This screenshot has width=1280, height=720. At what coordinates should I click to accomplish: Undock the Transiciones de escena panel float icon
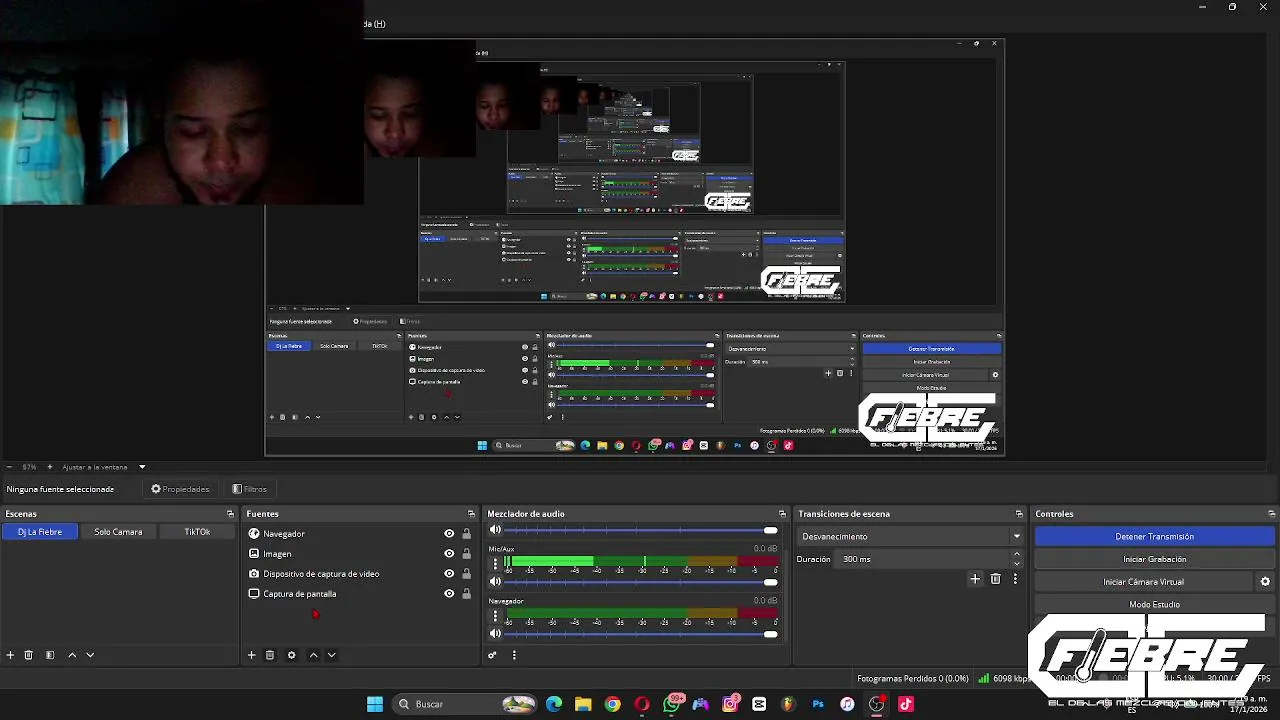click(1019, 514)
